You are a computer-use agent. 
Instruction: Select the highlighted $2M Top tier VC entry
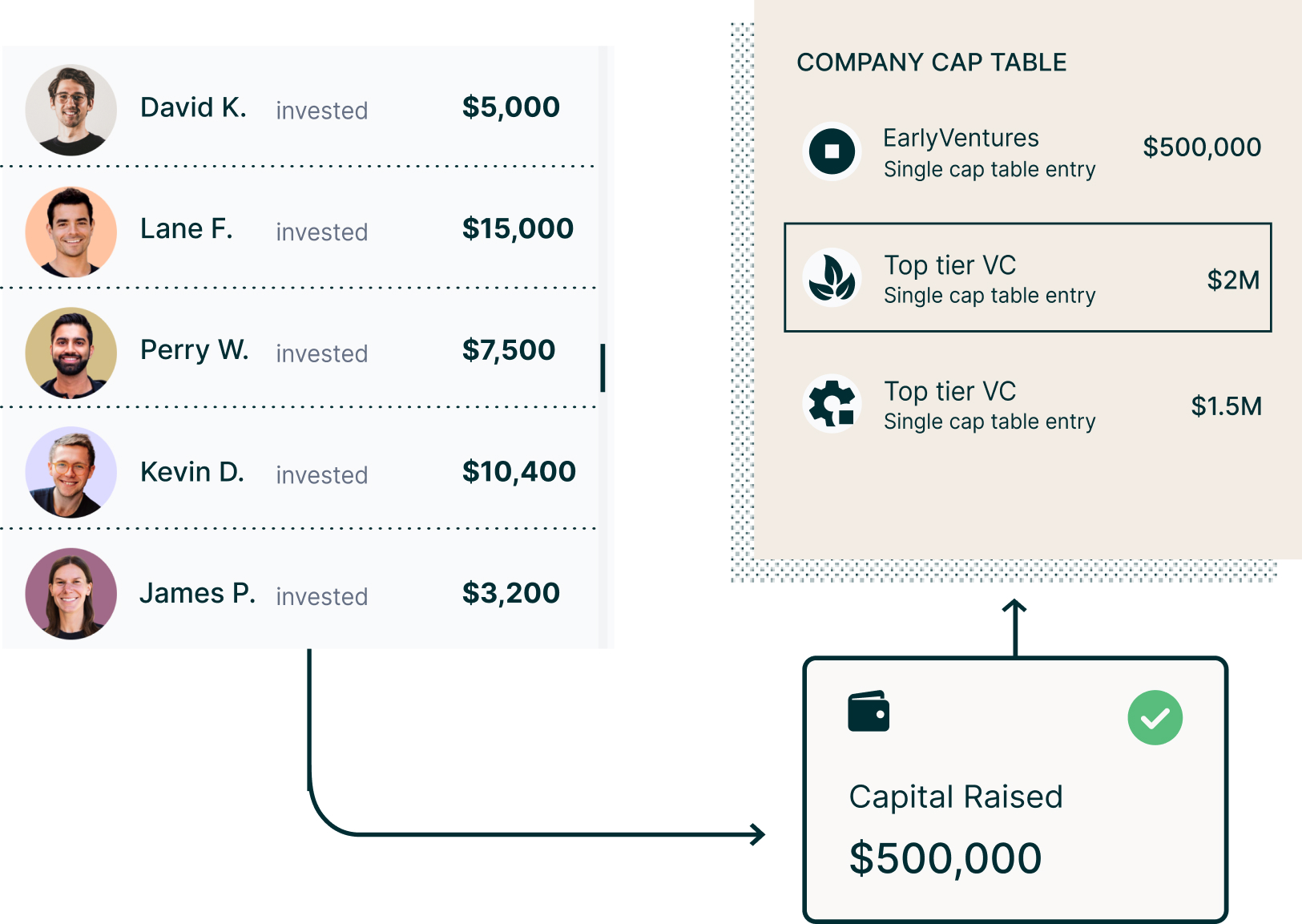(1027, 278)
